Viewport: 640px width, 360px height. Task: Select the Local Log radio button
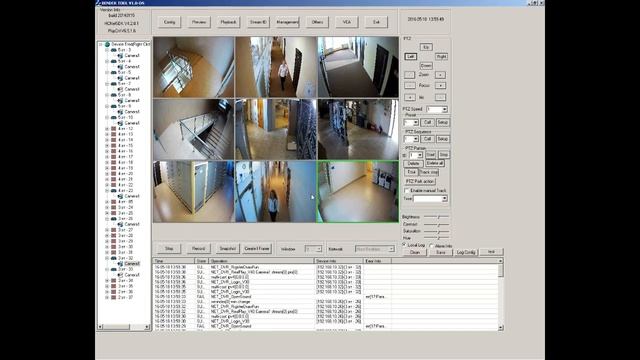coord(404,245)
